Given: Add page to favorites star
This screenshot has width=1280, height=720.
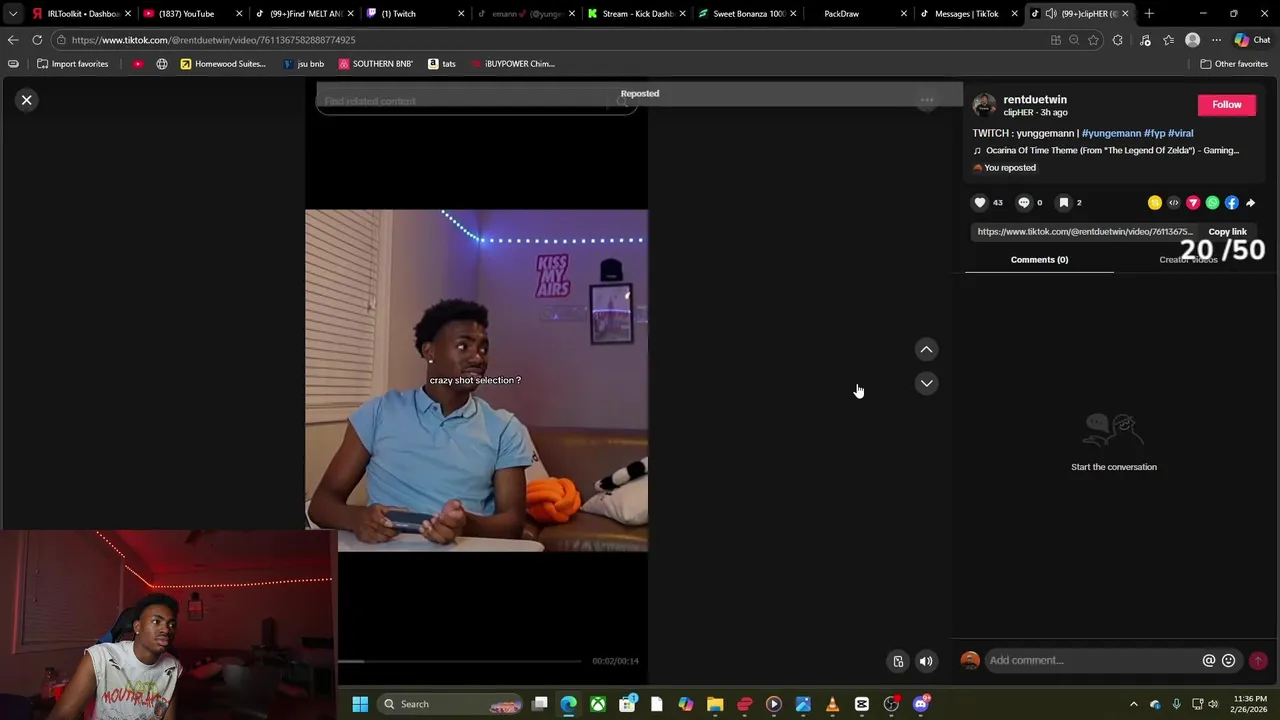Looking at the screenshot, I should tap(1093, 40).
